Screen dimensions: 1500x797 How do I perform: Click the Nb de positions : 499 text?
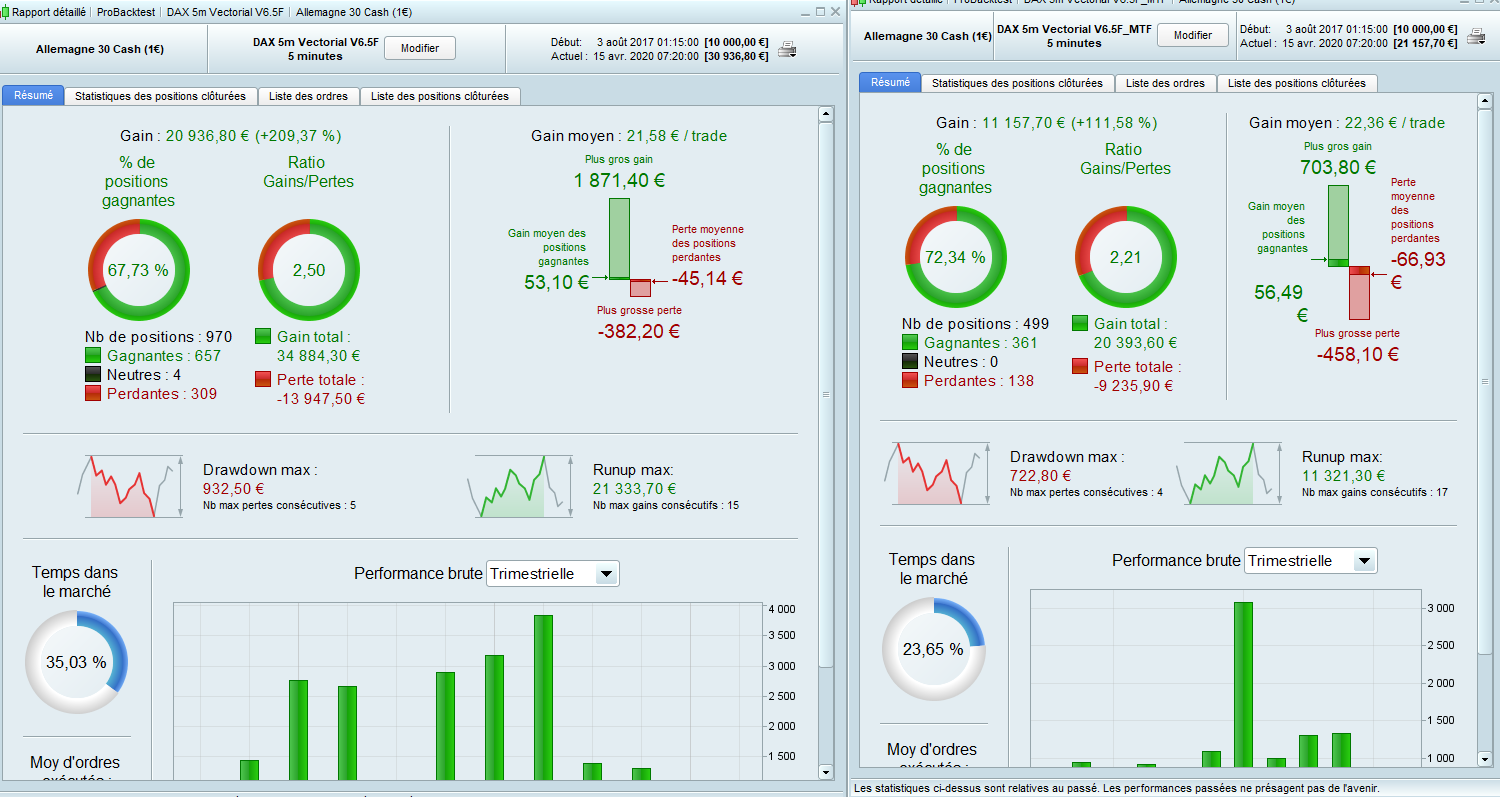[976, 323]
